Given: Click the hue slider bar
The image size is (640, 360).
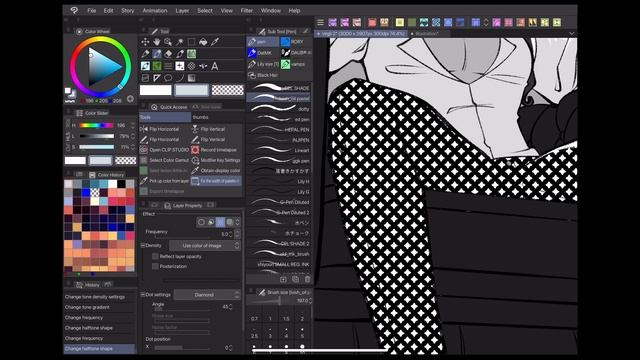Looking at the screenshot, I should 97,125.
